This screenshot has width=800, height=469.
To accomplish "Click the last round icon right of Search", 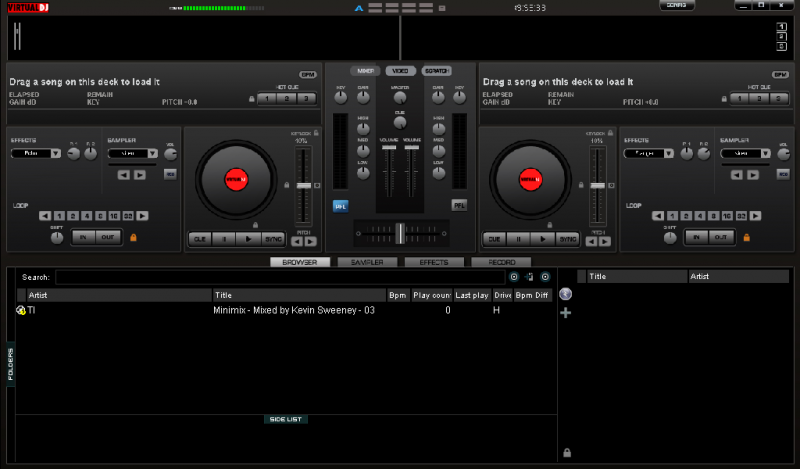I will click(x=545, y=277).
